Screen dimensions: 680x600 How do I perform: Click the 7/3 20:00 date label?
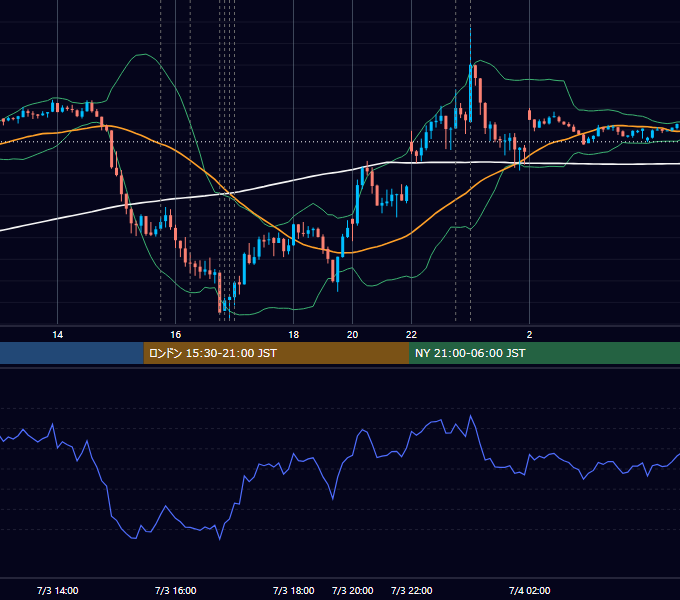[353, 590]
